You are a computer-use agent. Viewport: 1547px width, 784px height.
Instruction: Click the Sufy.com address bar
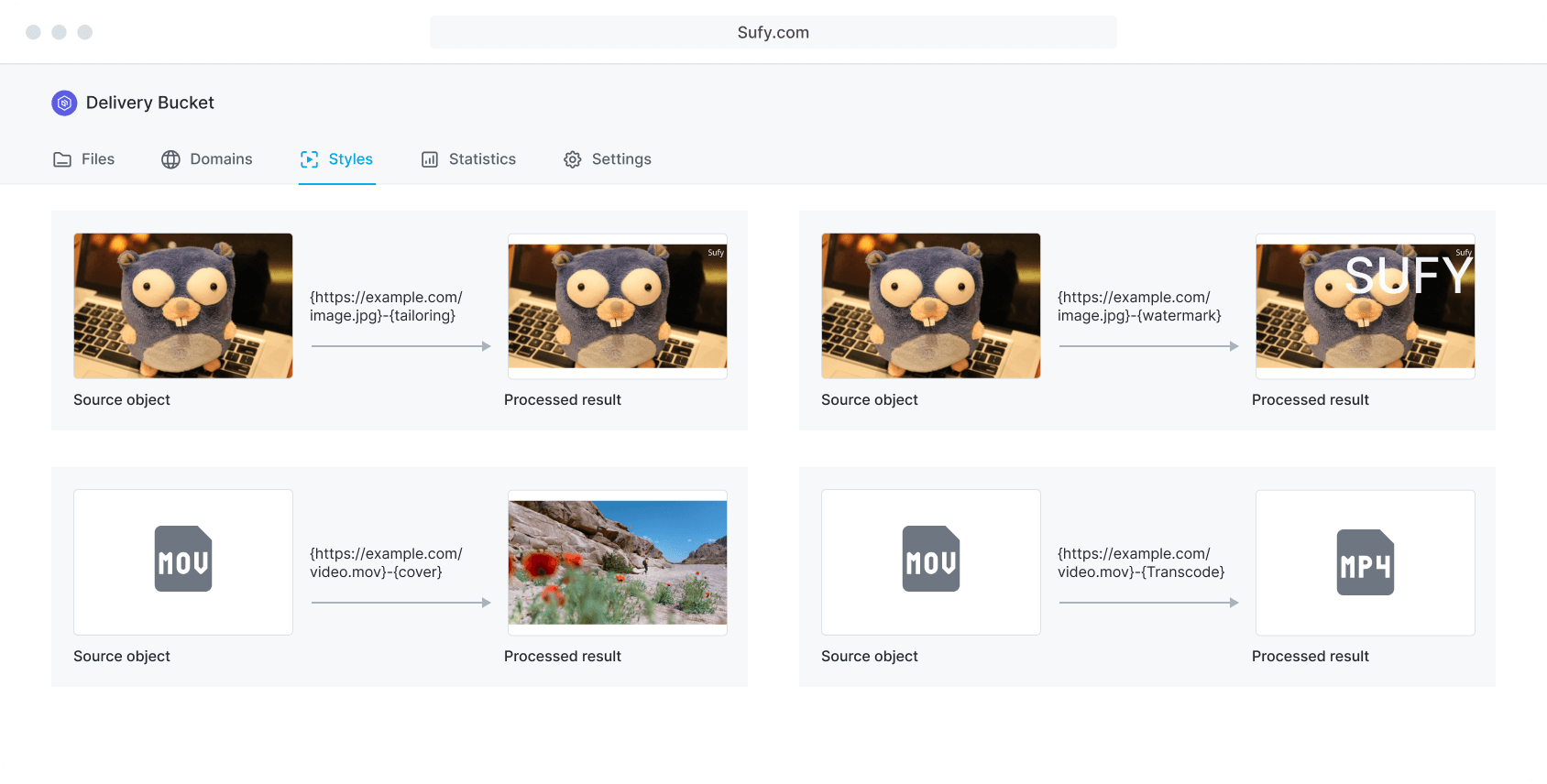[773, 32]
